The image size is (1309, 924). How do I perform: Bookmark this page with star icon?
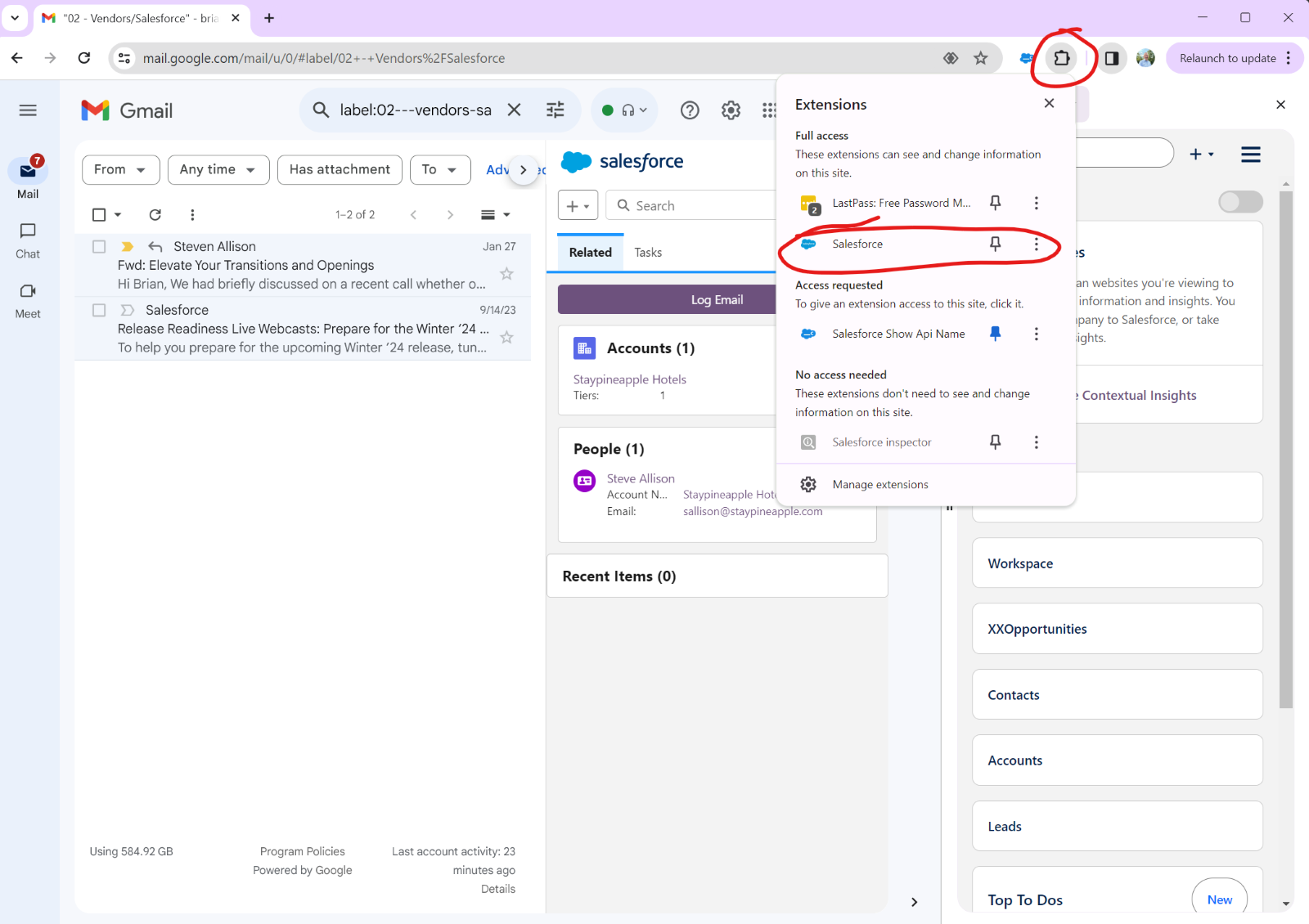coord(981,58)
